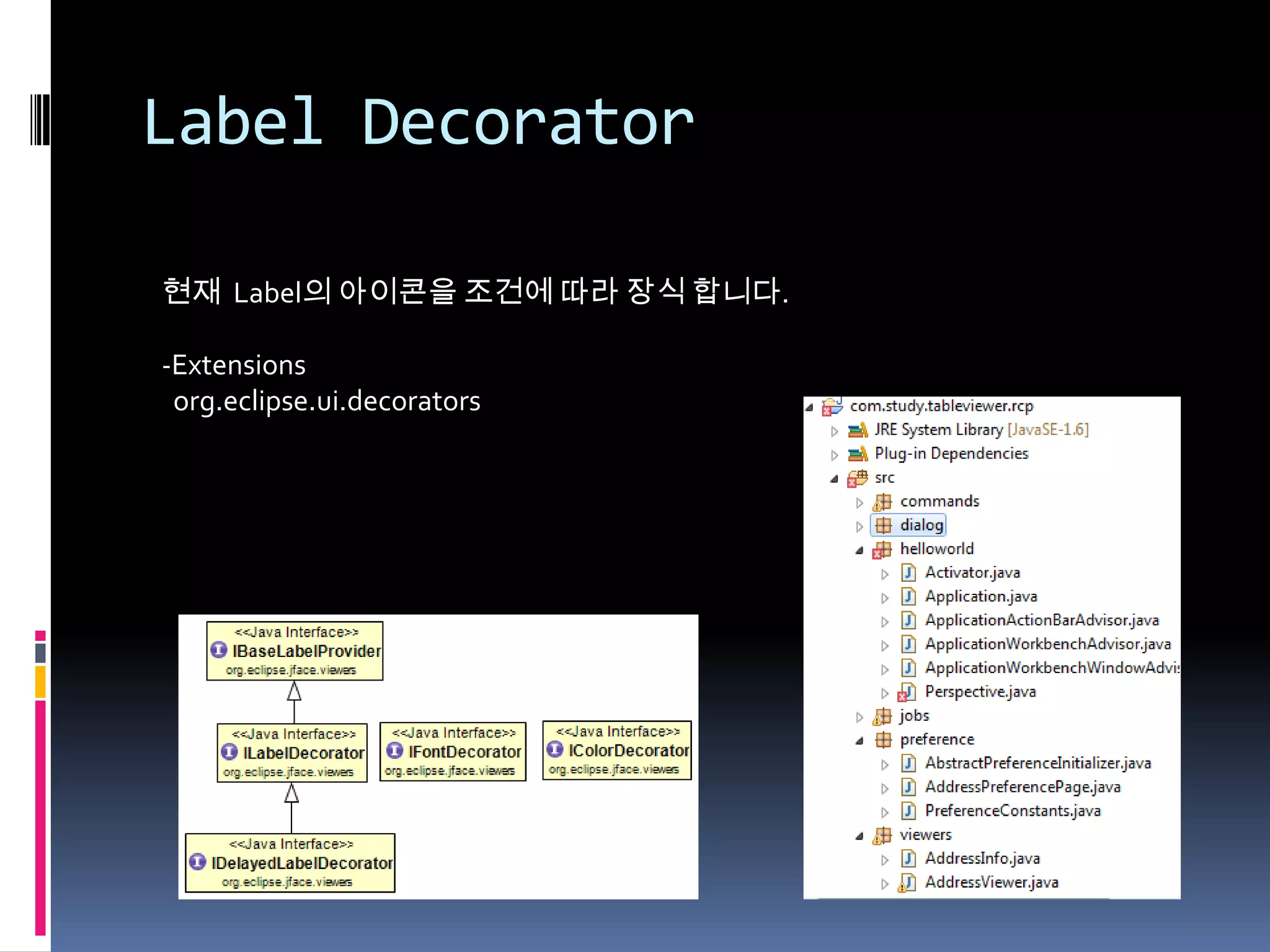Click the Plug-in Dependencies library icon
The height and width of the screenshot is (952, 1270).
[x=858, y=454]
